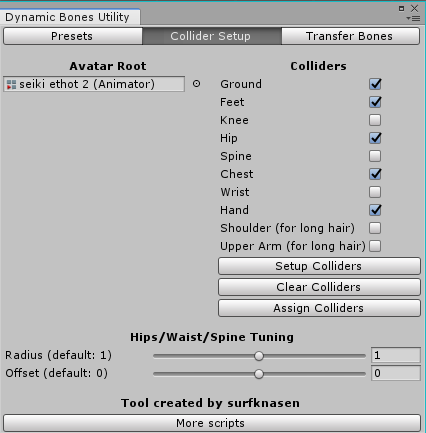Click the Animator prefab icon in Avatar Root
The height and width of the screenshot is (433, 426).
pos(11,84)
